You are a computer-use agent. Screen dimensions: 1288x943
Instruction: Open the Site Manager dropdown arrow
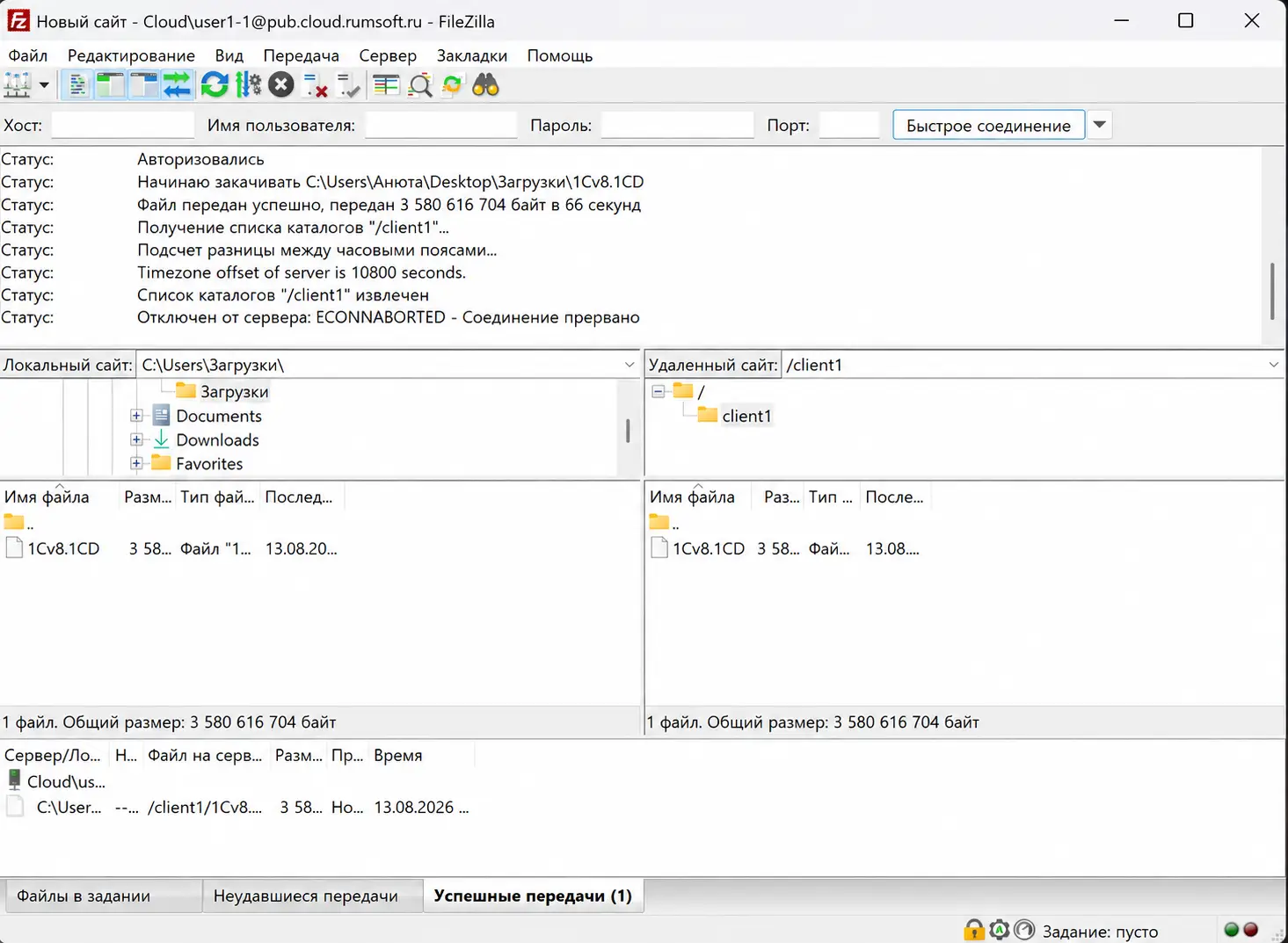(x=44, y=85)
